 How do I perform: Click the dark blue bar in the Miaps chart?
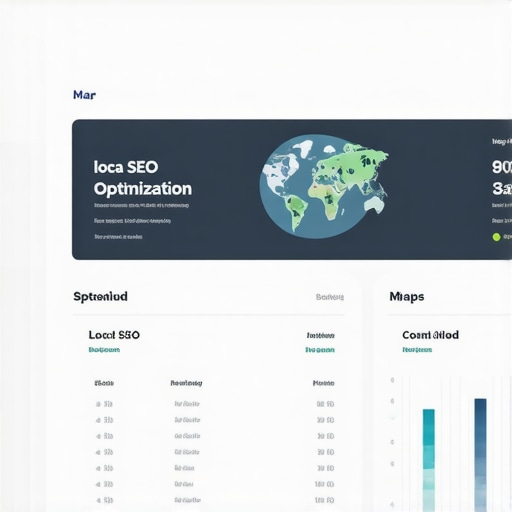pyautogui.click(x=480, y=455)
